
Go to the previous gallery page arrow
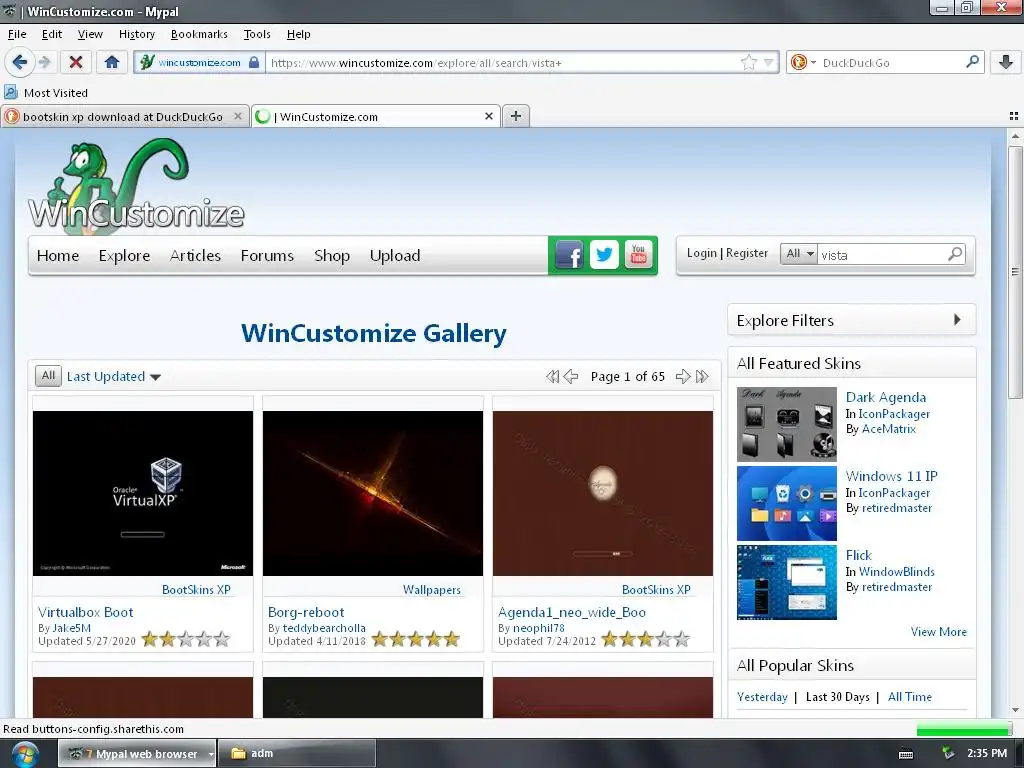tap(571, 376)
